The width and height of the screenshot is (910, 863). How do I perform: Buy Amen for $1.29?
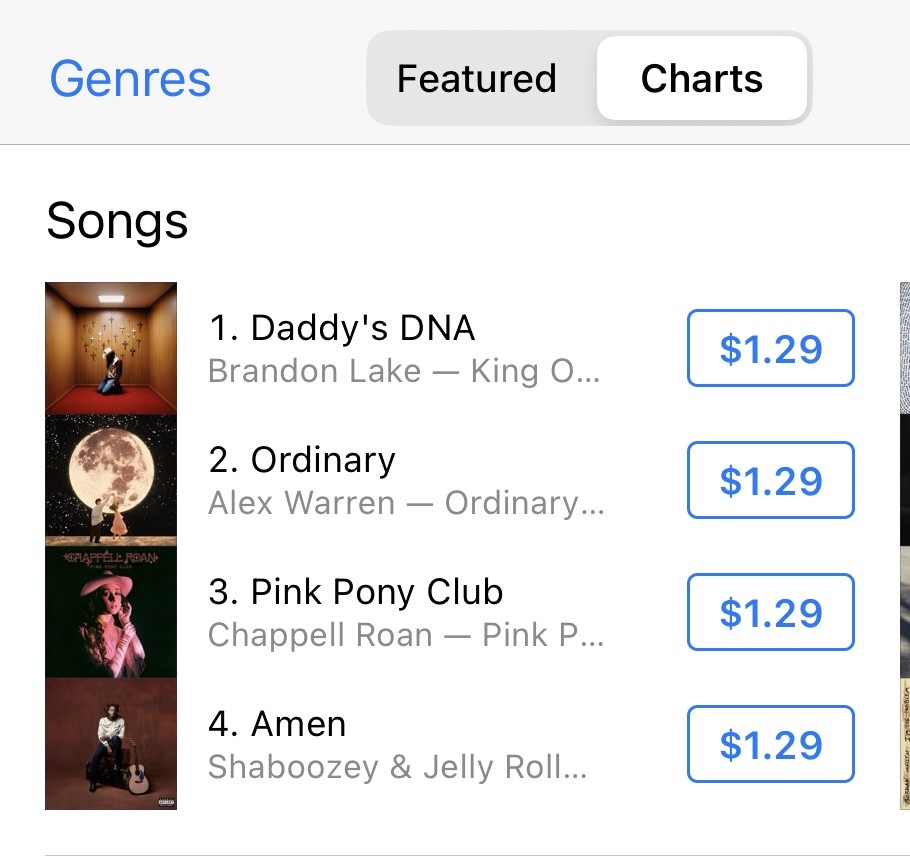[771, 744]
